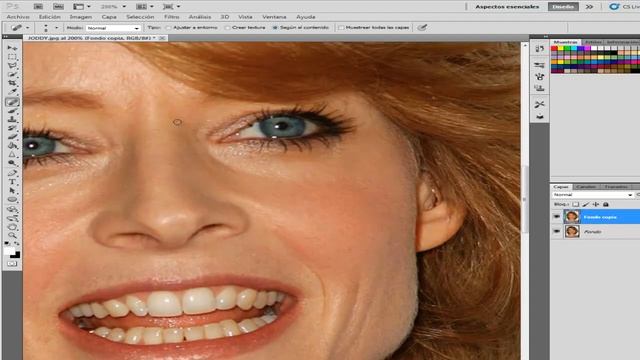The height and width of the screenshot is (360, 640).
Task: Open the Ventana menu
Action: point(274,17)
